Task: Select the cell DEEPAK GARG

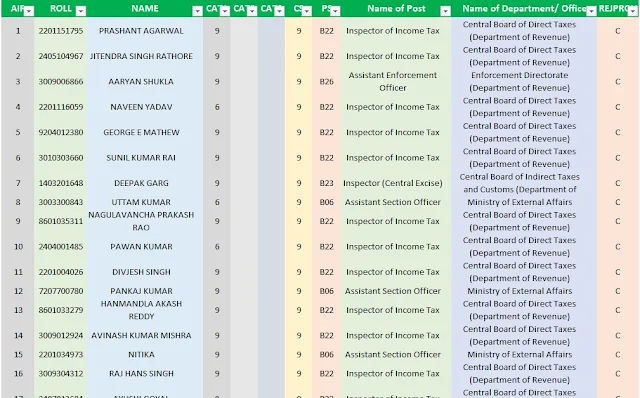Action: [141, 183]
